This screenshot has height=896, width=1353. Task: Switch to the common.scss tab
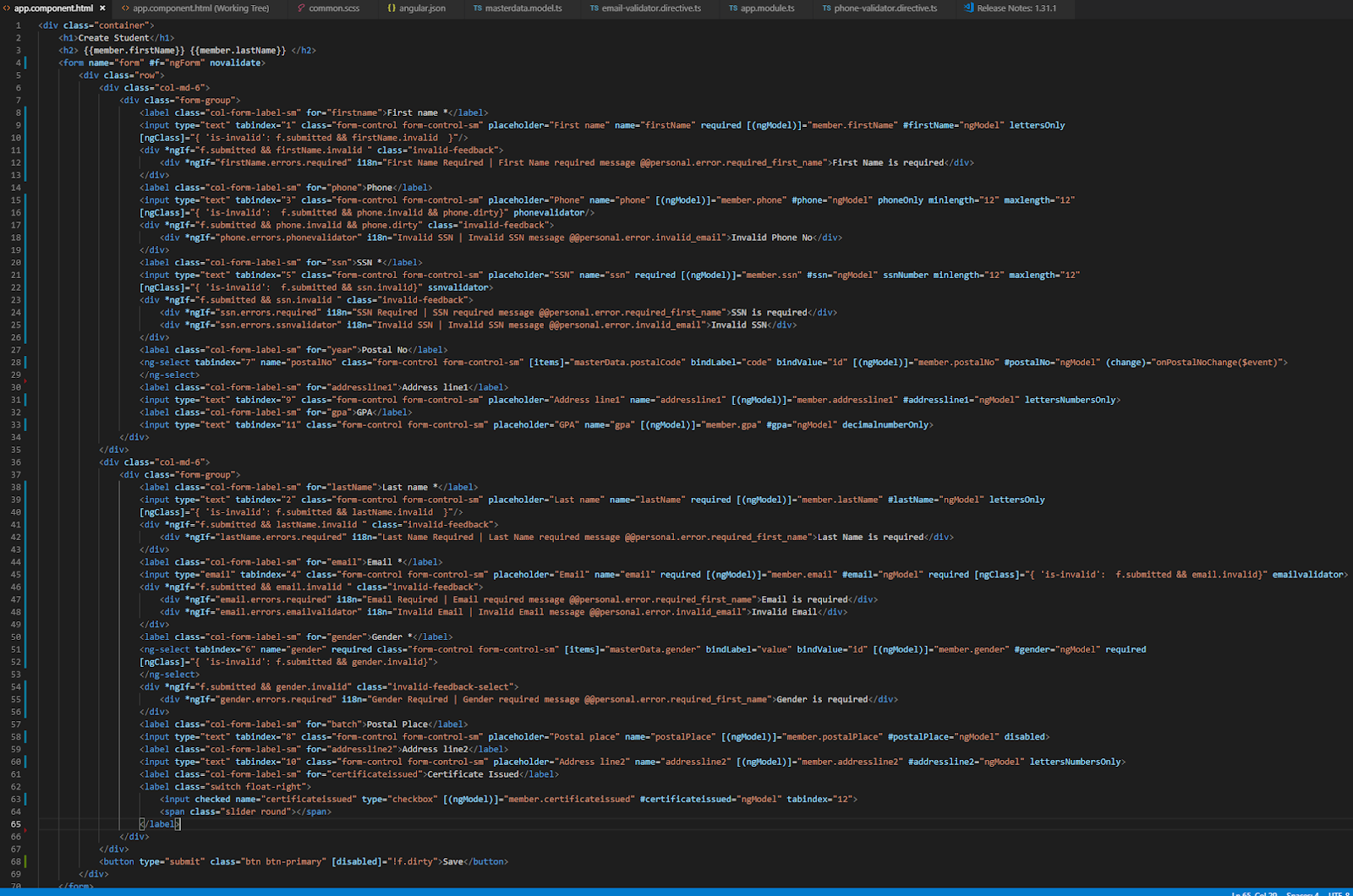[332, 8]
